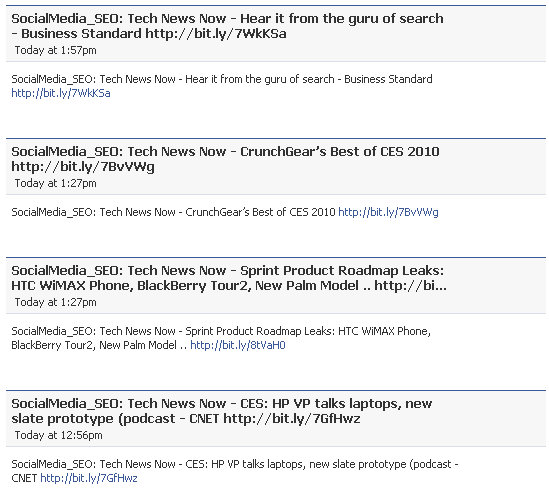The width and height of the screenshot is (549, 491).
Task: Open the 'Sprint Product Roadmap Leaks' note title
Action: point(229,278)
